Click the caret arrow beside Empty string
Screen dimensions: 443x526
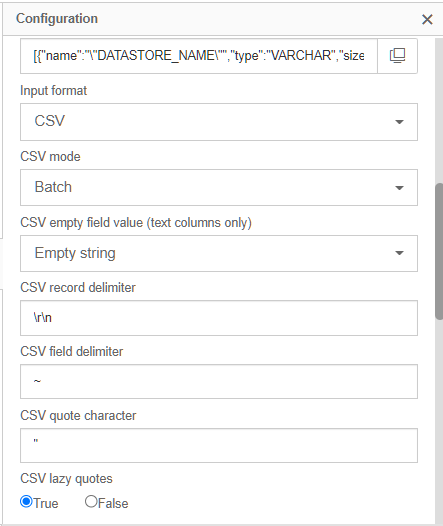click(x=399, y=253)
